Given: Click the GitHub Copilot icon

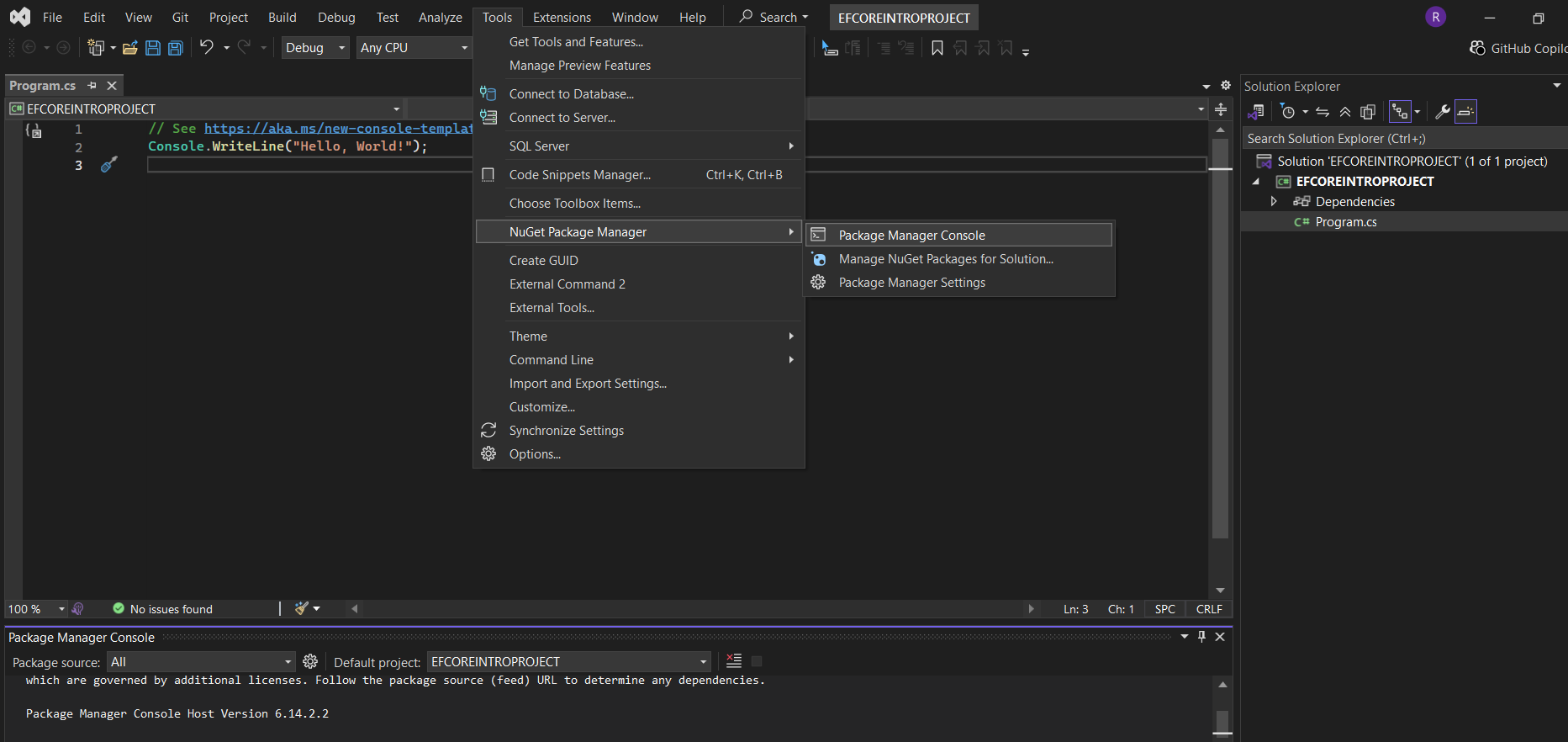Looking at the screenshot, I should pyautogui.click(x=1477, y=48).
